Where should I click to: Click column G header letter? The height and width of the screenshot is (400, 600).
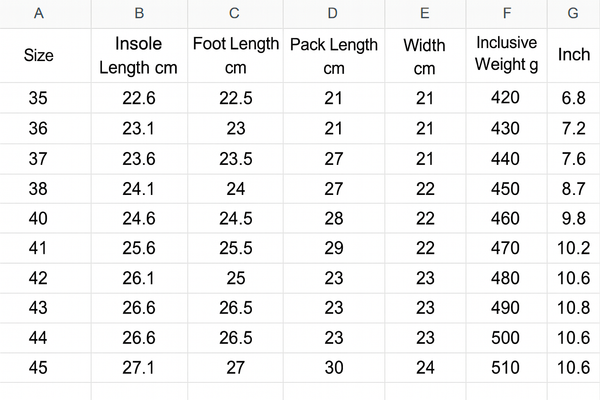[573, 13]
